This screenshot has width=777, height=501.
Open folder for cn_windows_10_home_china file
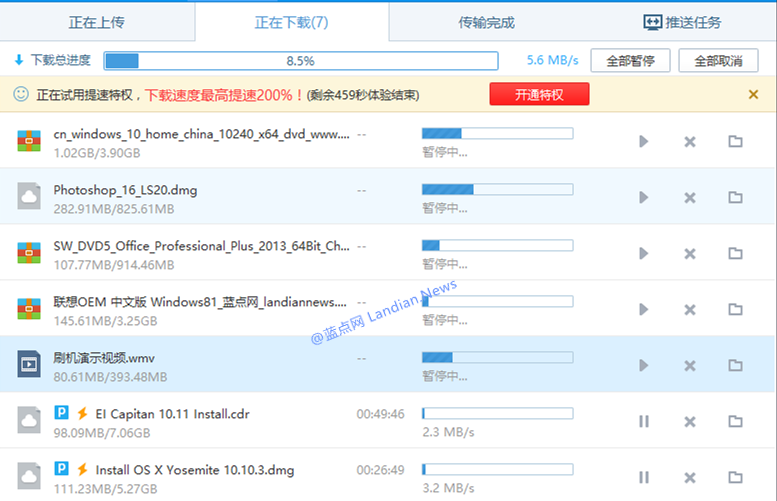735,141
